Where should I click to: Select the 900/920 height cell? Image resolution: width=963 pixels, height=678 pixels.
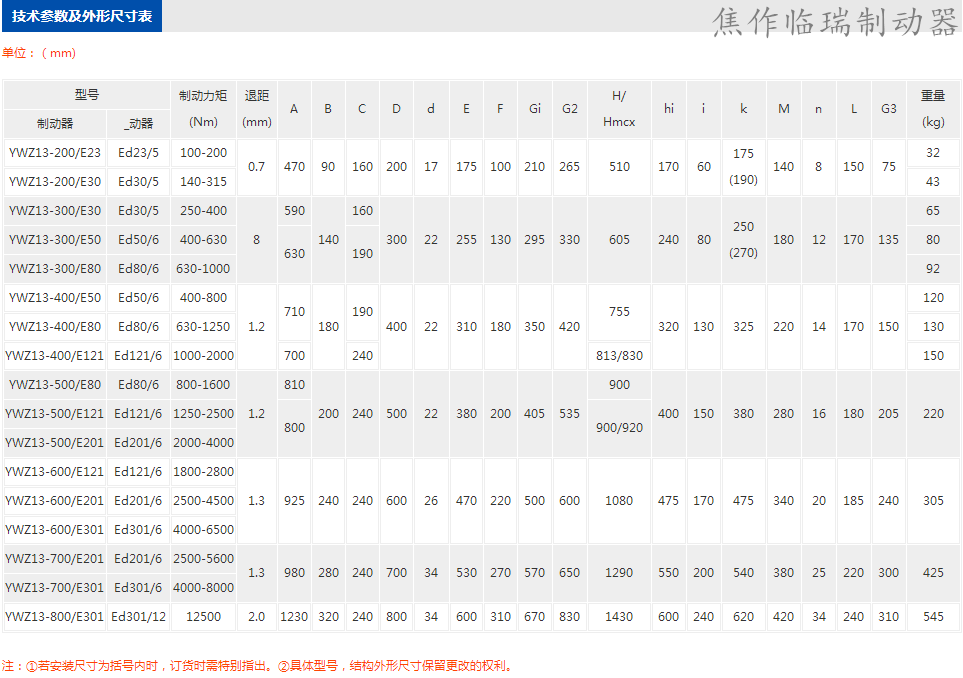pos(619,428)
